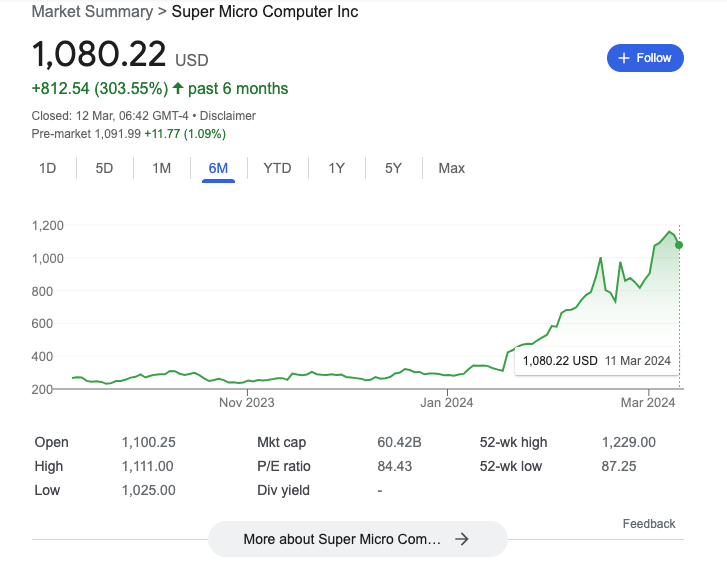Click the arrow icon in More about button
The height and width of the screenshot is (566, 727).
coord(461,539)
